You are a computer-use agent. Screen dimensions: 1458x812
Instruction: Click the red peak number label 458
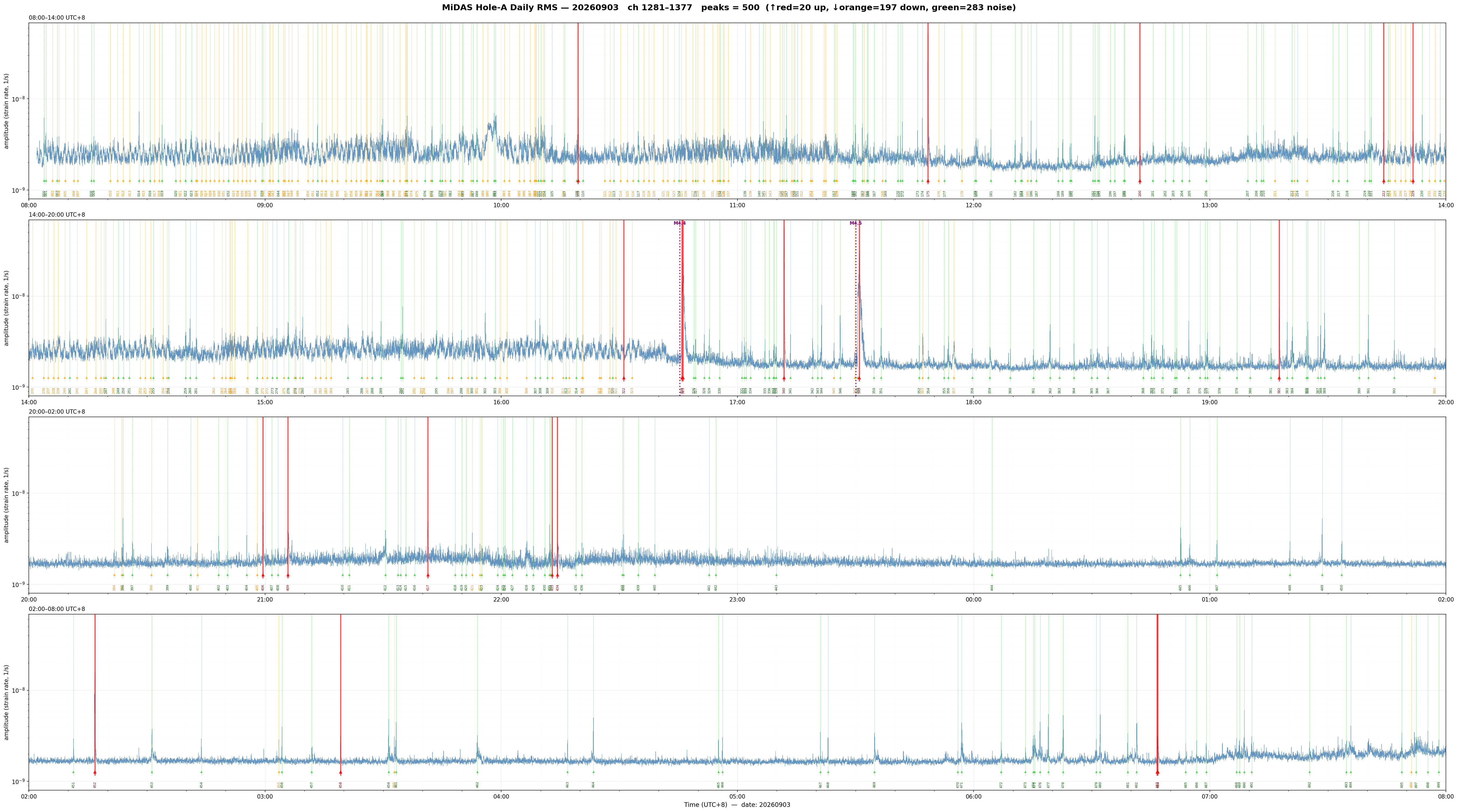pos(341,785)
